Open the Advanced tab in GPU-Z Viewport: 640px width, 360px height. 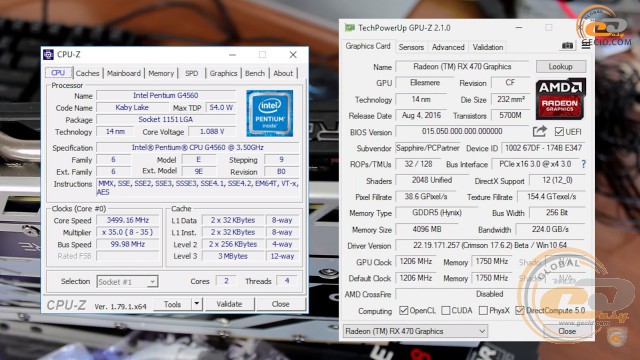(448, 47)
